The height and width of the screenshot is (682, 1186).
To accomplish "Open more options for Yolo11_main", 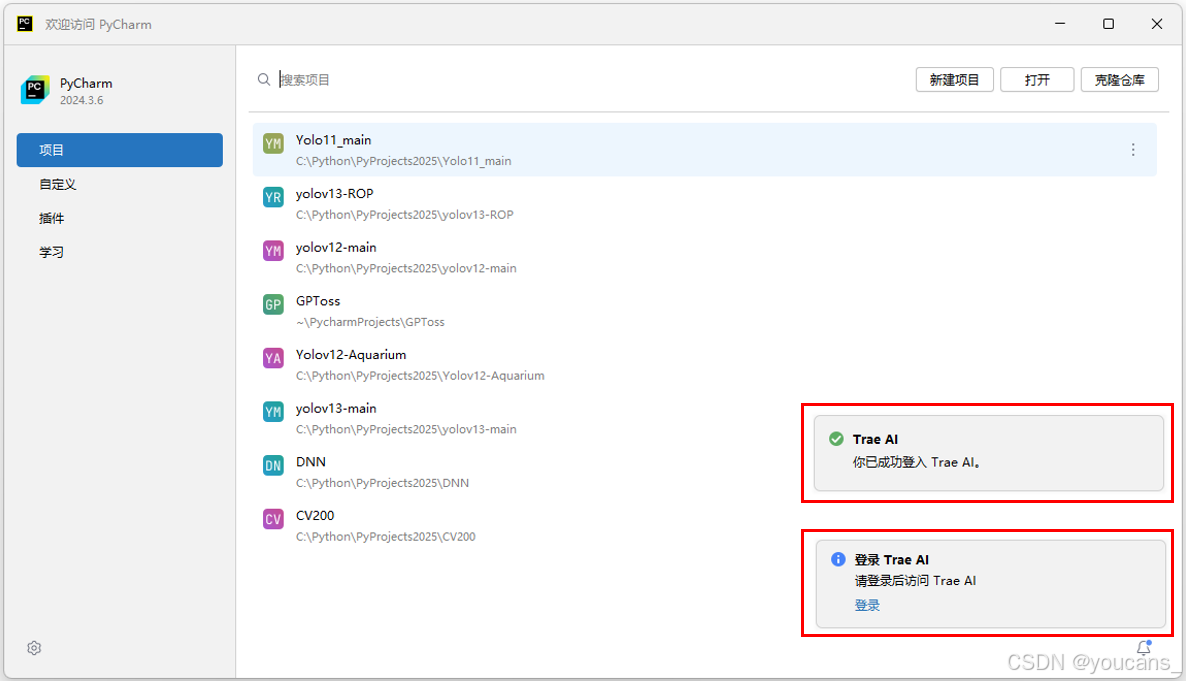I will coord(1132,150).
